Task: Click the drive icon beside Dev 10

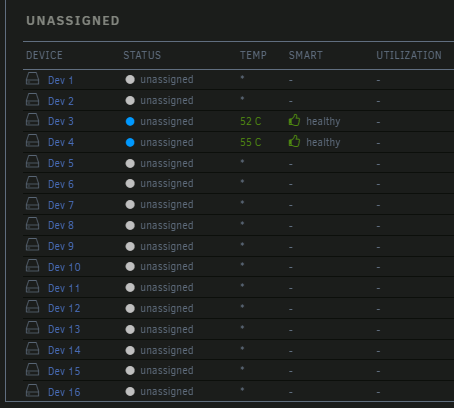Action: click(x=33, y=266)
